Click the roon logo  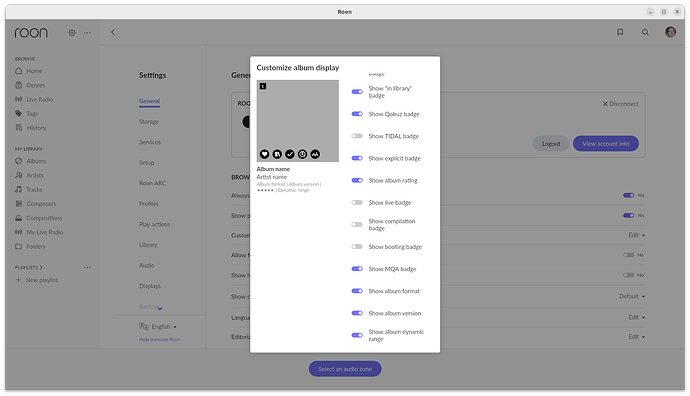click(31, 33)
